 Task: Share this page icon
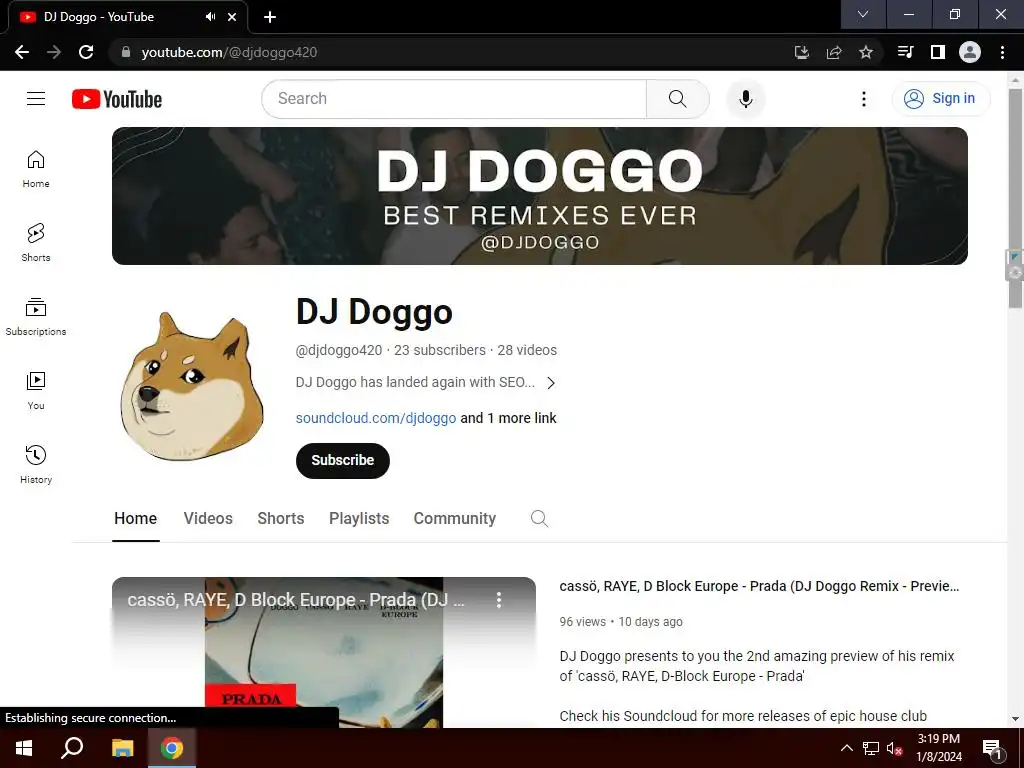(833, 52)
